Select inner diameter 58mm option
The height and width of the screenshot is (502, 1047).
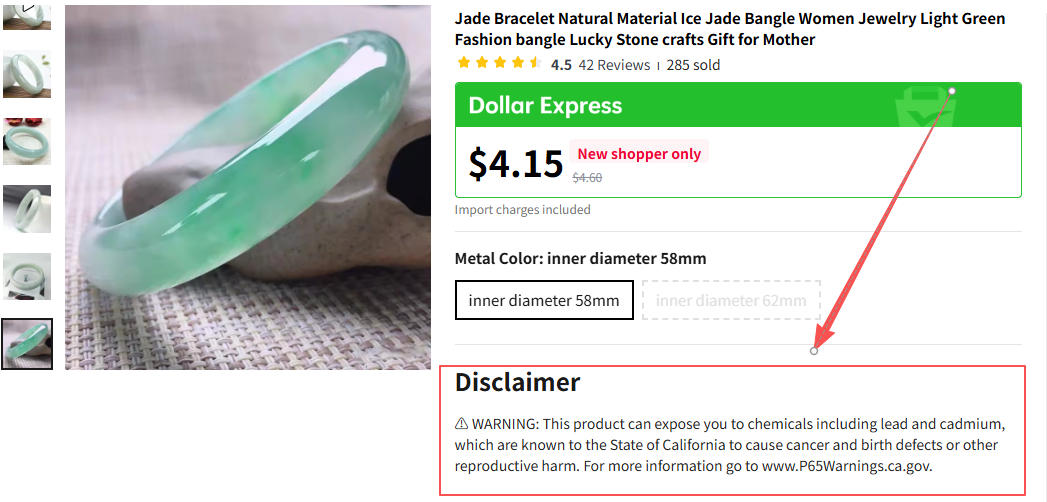coord(544,300)
